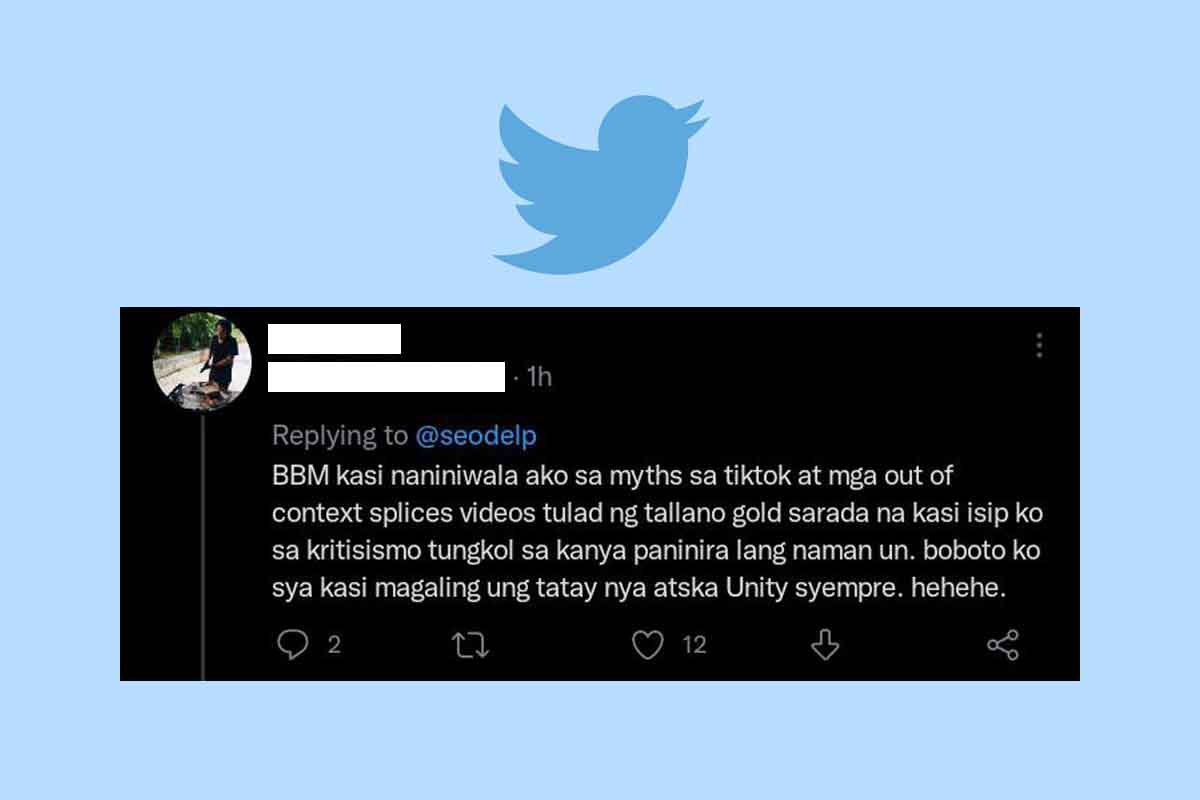Click the redacted display name above the handle
The image size is (1200, 800).
pos(334,339)
